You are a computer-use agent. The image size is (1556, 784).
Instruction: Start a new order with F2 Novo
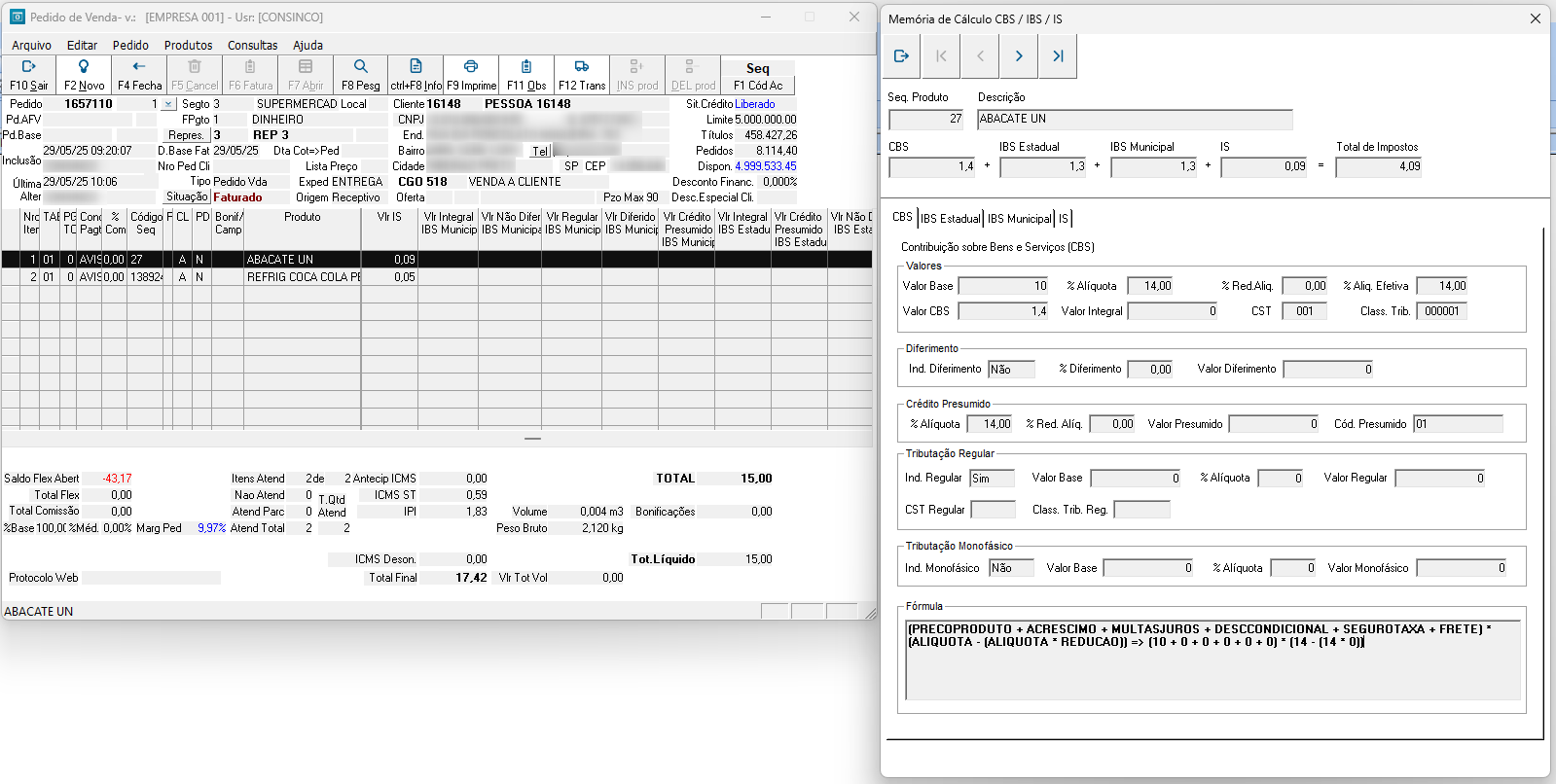coord(84,74)
